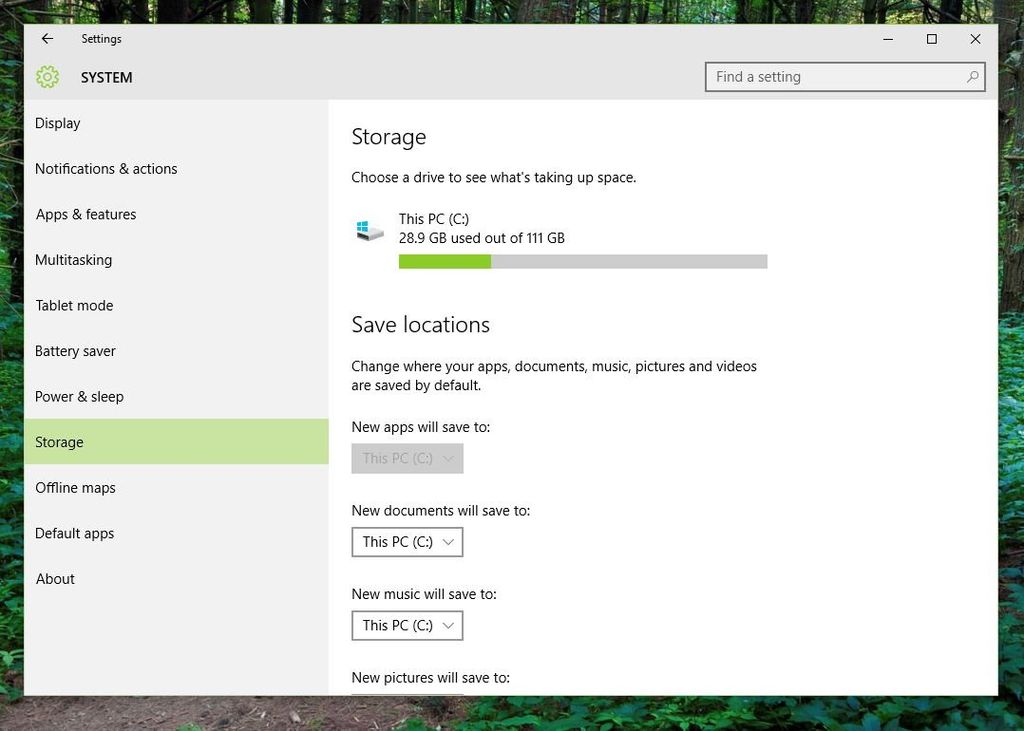Minimize the Settings window
This screenshot has height=731, width=1024.
[888, 39]
